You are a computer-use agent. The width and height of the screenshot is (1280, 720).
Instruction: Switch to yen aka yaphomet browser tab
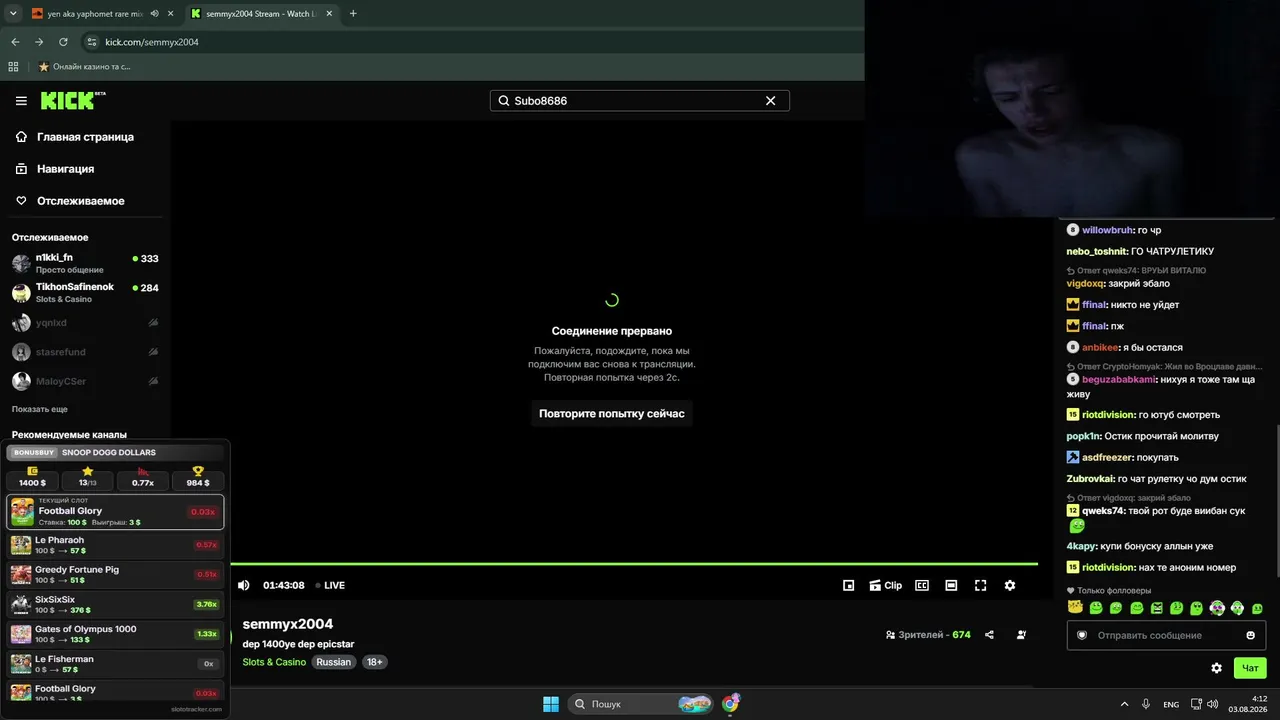[95, 14]
